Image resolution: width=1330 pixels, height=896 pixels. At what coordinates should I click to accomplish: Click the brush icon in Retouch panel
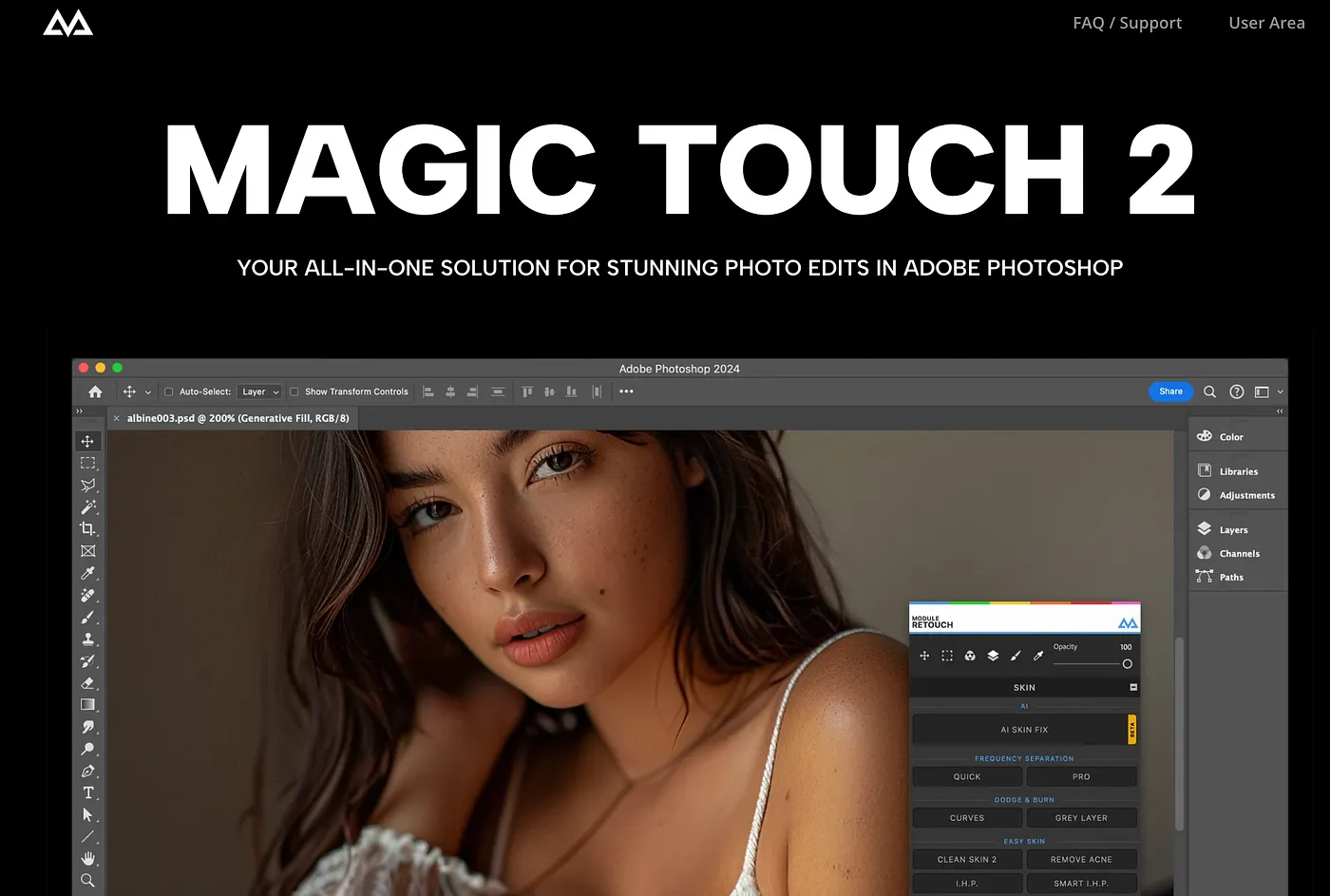coord(1016,656)
